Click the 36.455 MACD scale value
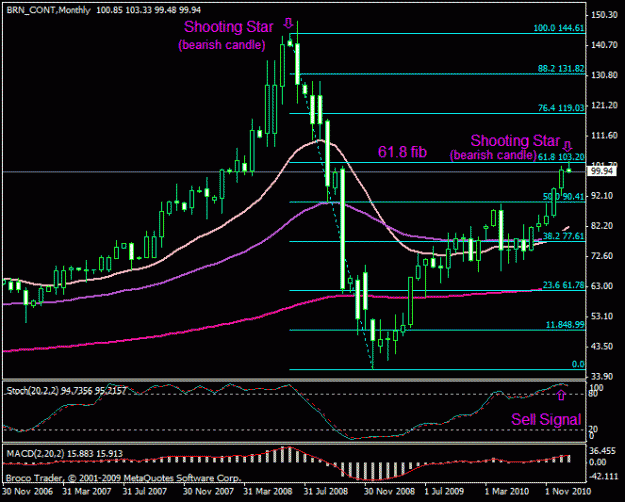Screen dimensions: 625x502 (603, 451)
